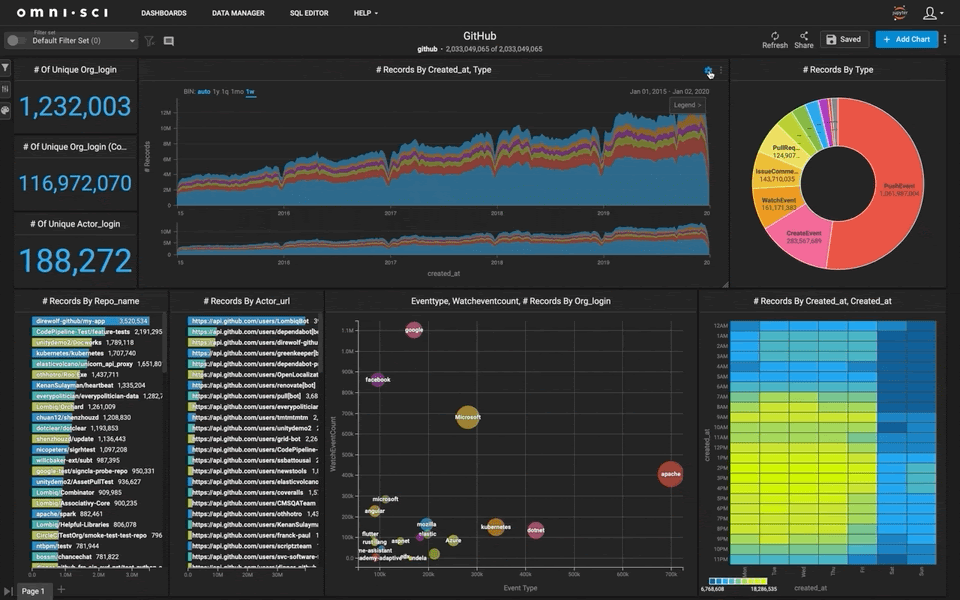The width and height of the screenshot is (960, 600).
Task: Click the GitHub dashboard title
Action: pyautogui.click(x=479, y=36)
